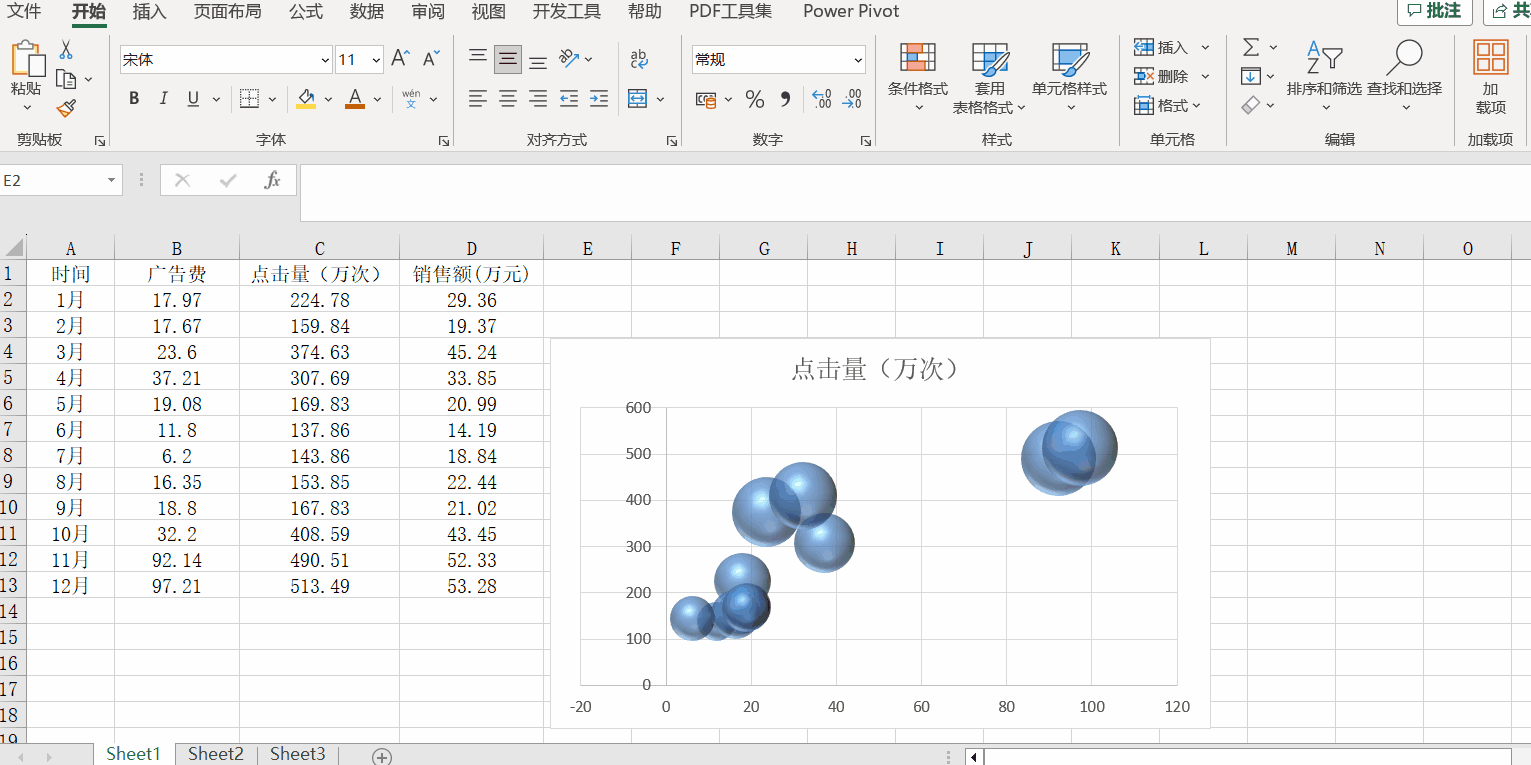Click the yellow fill color swatch

coord(306,99)
